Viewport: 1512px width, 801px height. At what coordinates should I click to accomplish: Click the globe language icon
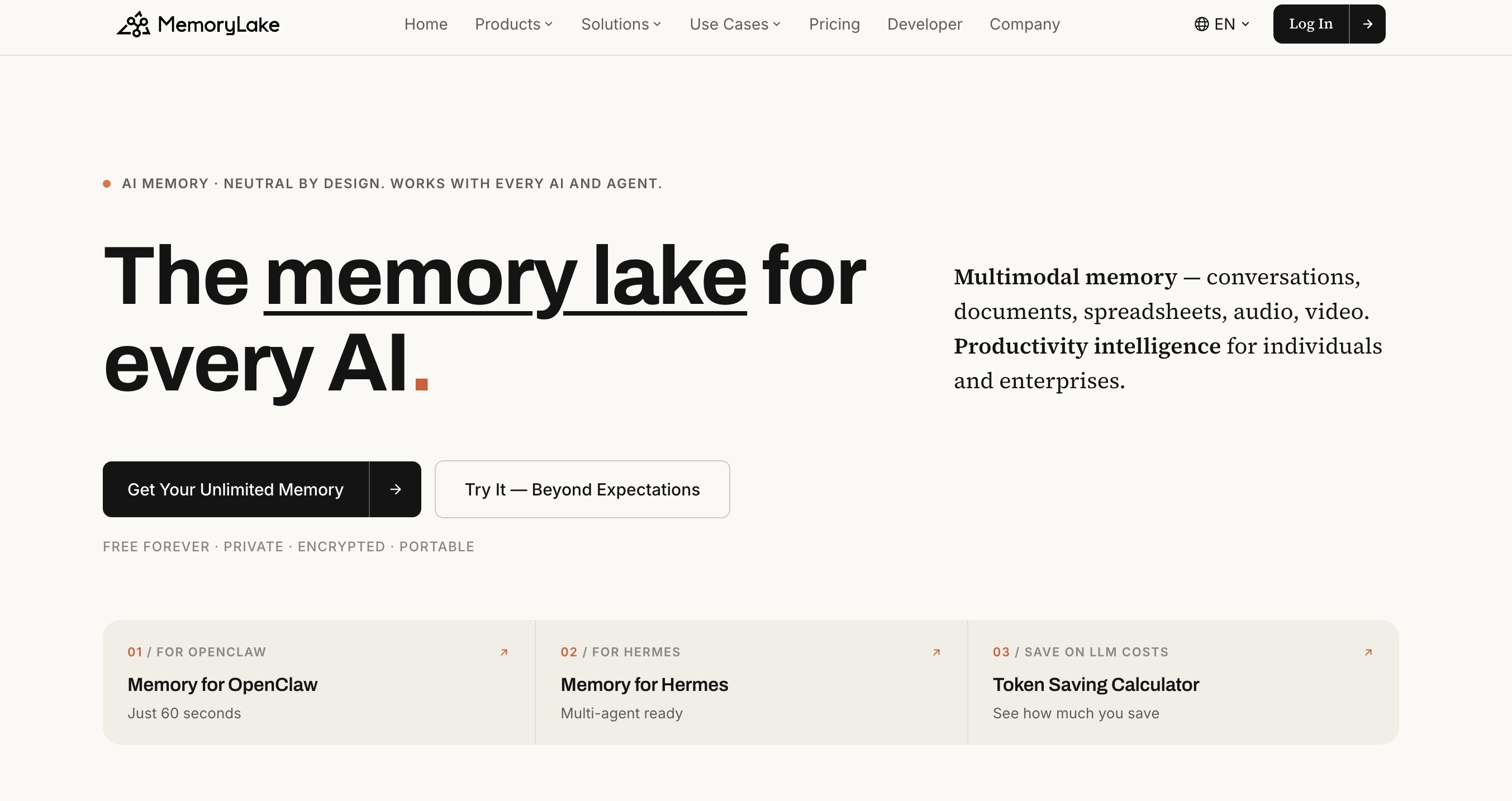(x=1201, y=24)
